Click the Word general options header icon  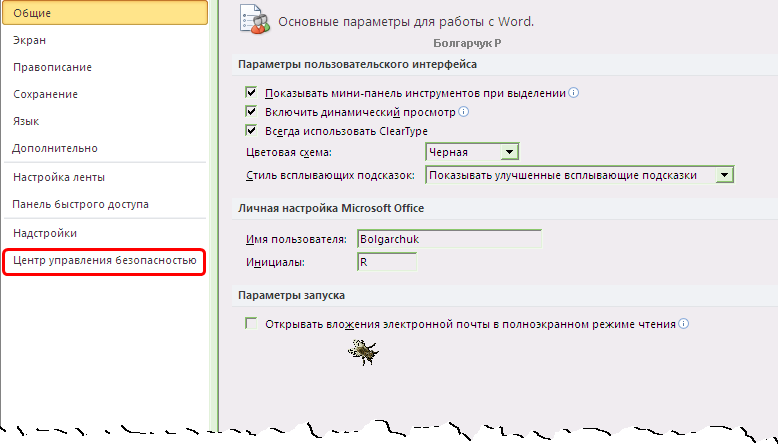255,19
